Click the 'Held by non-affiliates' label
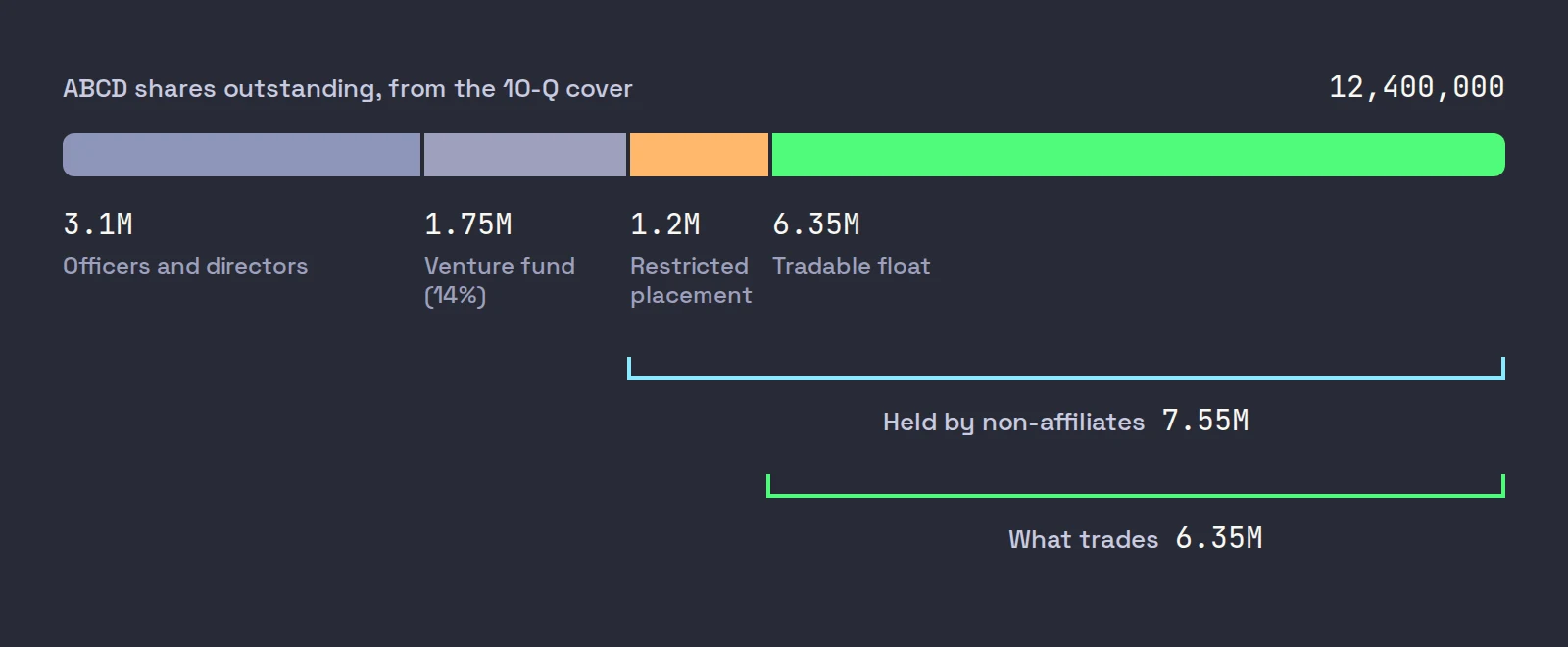This screenshot has width=1568, height=647. 1013,422
